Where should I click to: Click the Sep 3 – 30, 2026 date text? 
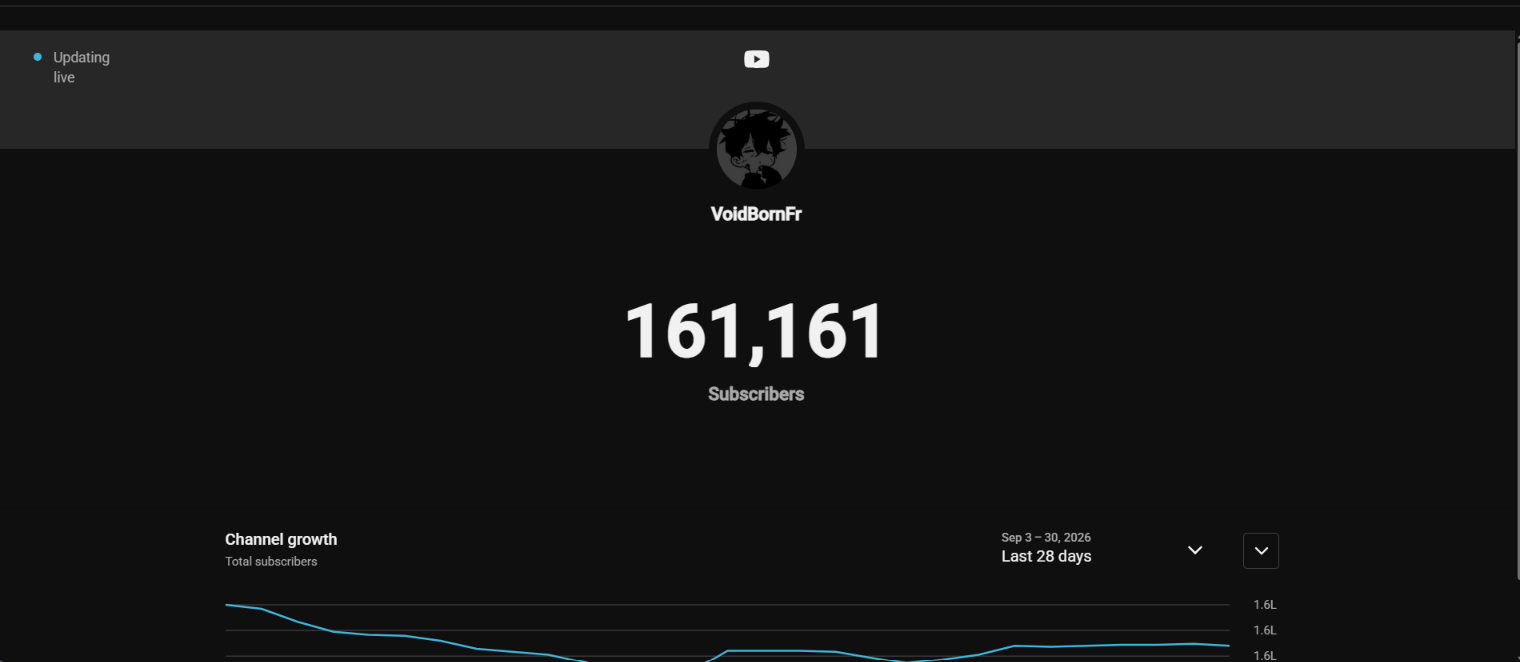1046,538
